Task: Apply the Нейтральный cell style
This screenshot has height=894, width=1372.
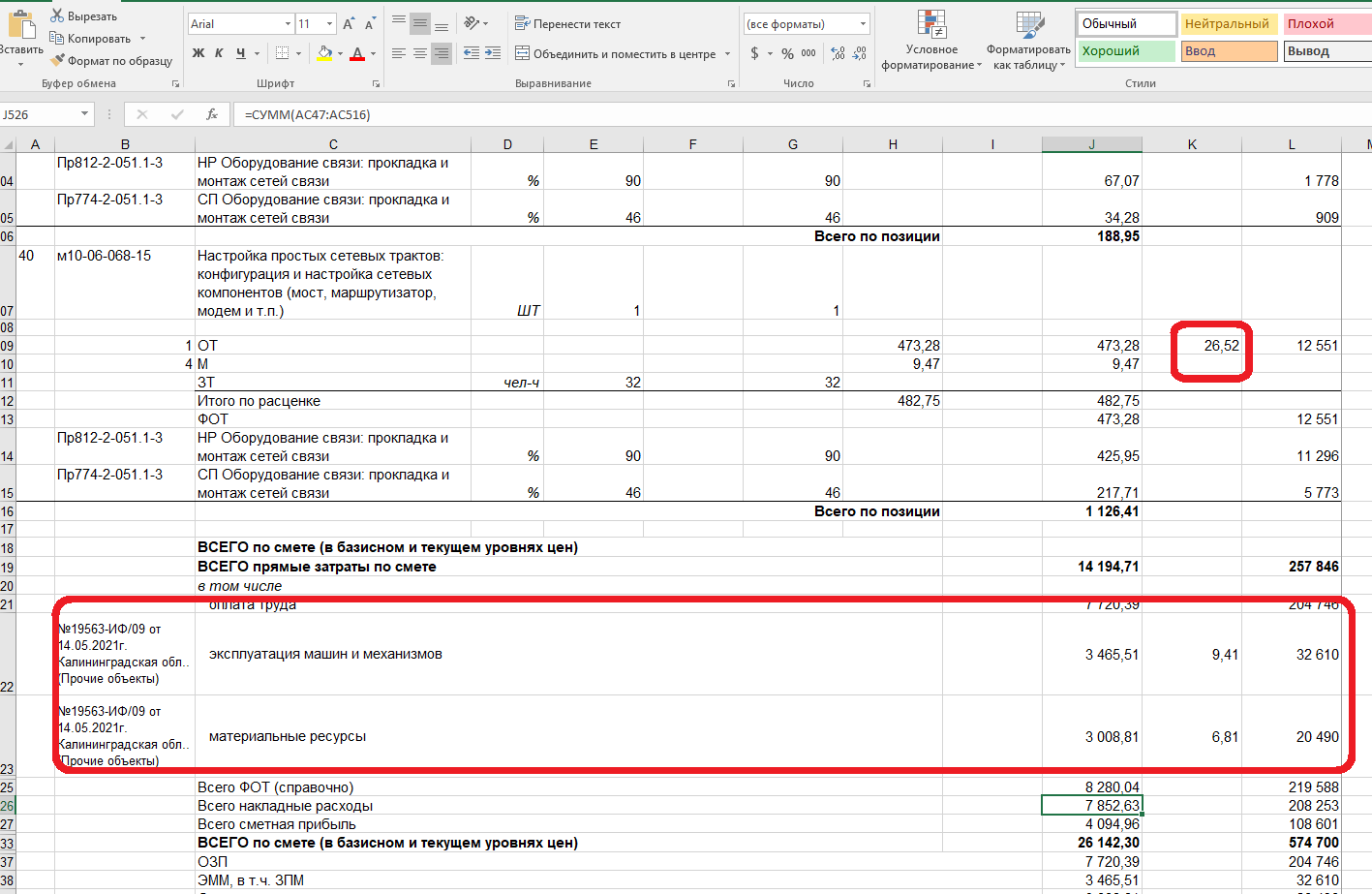Action: coord(1229,23)
